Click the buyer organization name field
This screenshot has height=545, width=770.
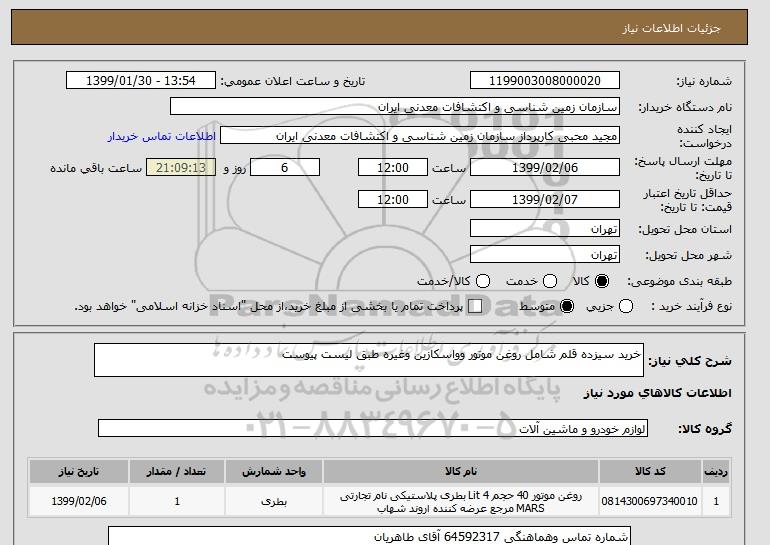click(395, 107)
